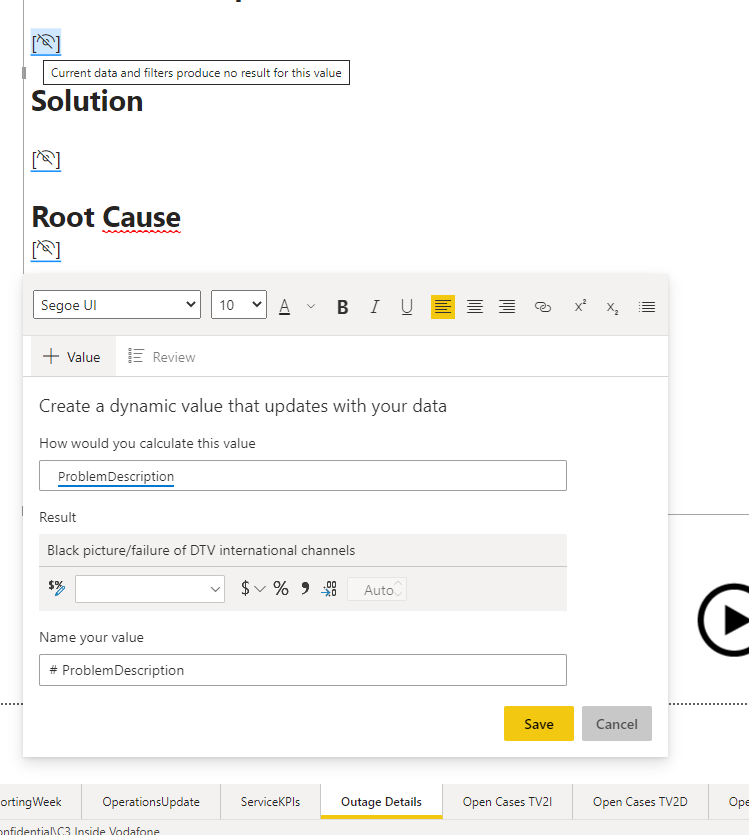Open the currency symbol dropdown
Screen dimensions: 749x835
pyautogui.click(x=252, y=588)
